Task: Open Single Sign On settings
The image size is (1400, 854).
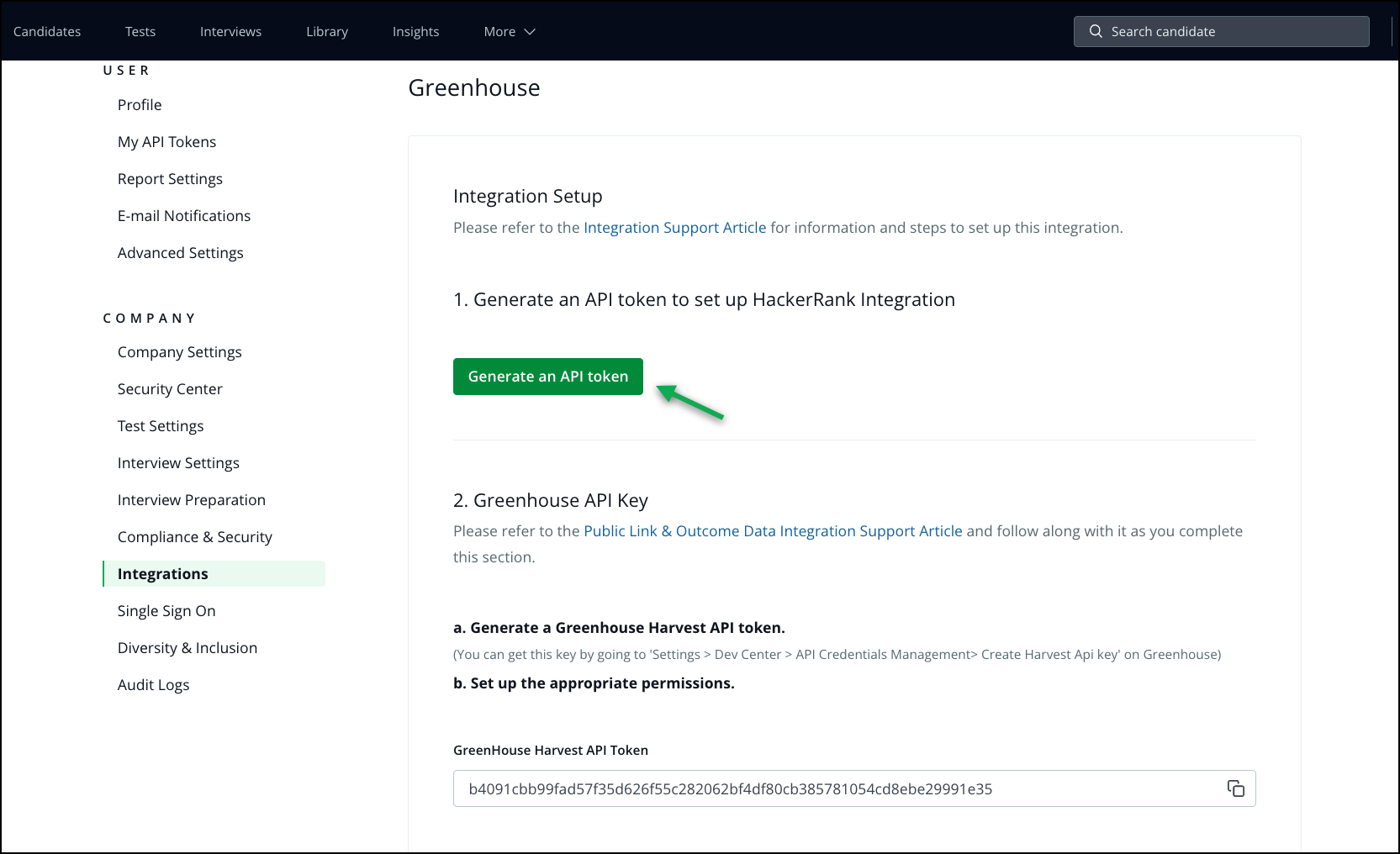Action: point(166,611)
